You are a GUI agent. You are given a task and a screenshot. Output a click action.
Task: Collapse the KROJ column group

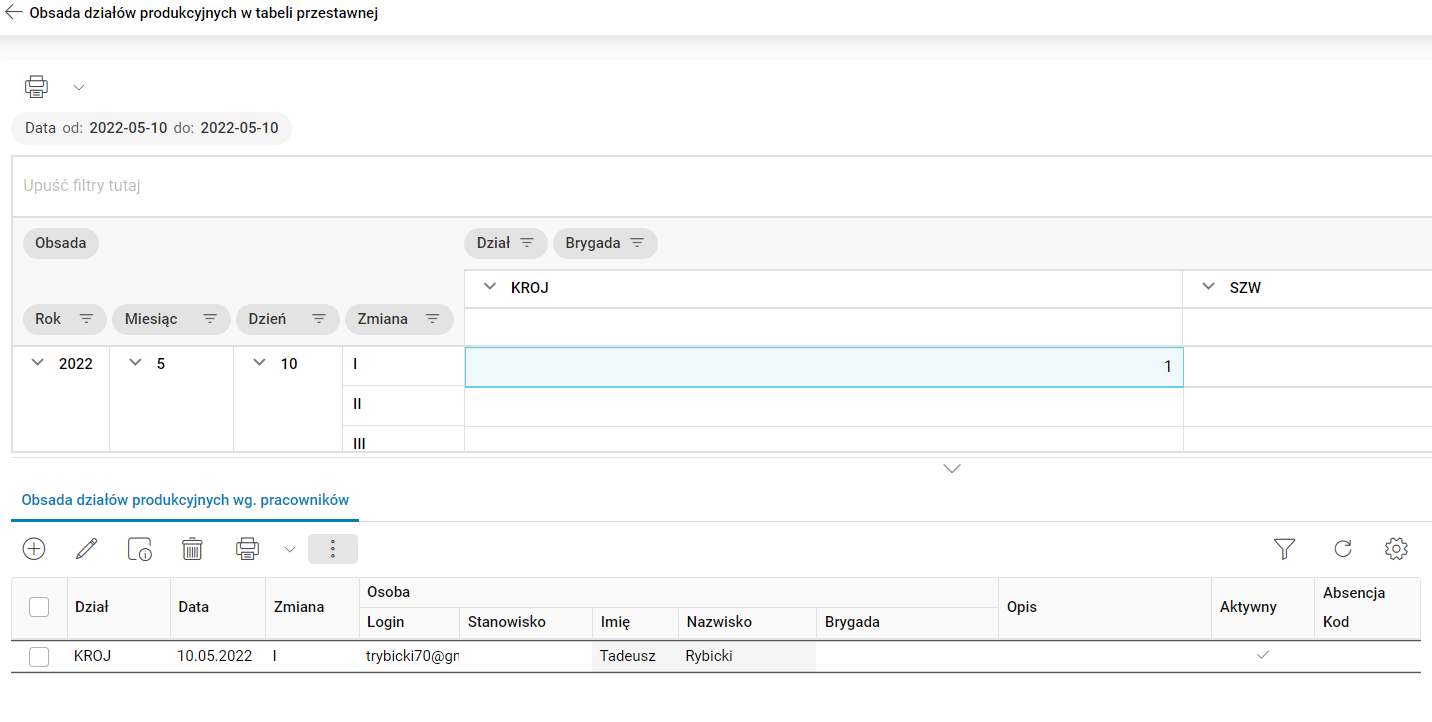[490, 287]
